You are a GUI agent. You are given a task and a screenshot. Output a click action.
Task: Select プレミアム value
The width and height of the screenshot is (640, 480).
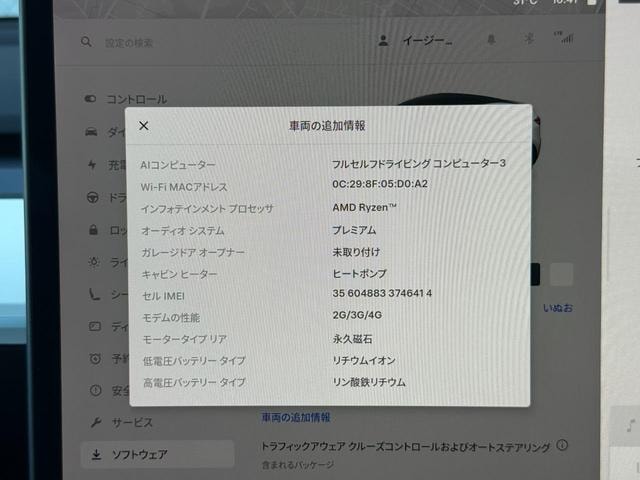coord(354,230)
